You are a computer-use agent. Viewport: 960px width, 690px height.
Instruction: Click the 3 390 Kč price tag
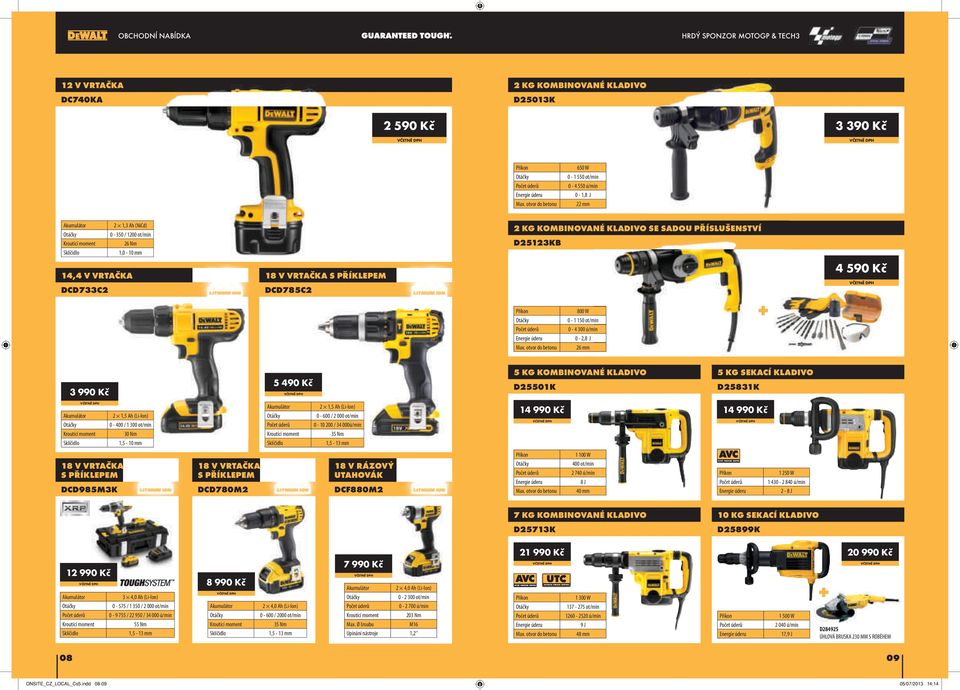861,127
